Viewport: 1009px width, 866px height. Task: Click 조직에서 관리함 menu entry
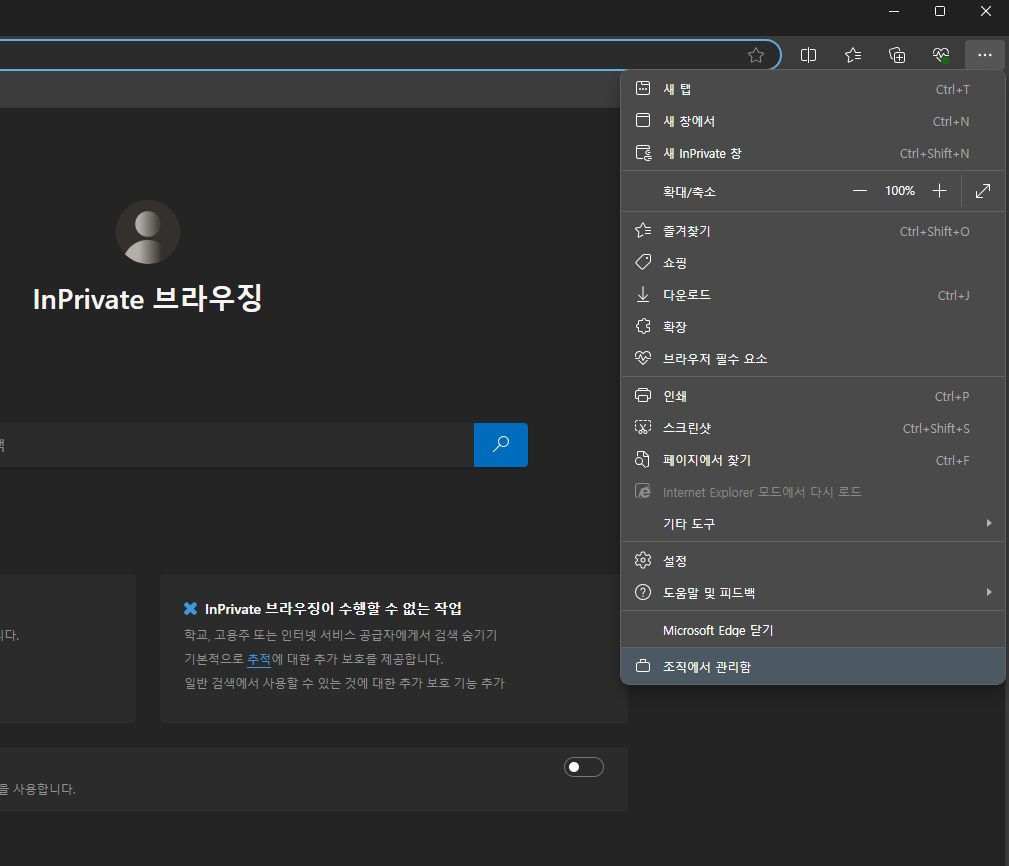pyautogui.click(x=812, y=667)
